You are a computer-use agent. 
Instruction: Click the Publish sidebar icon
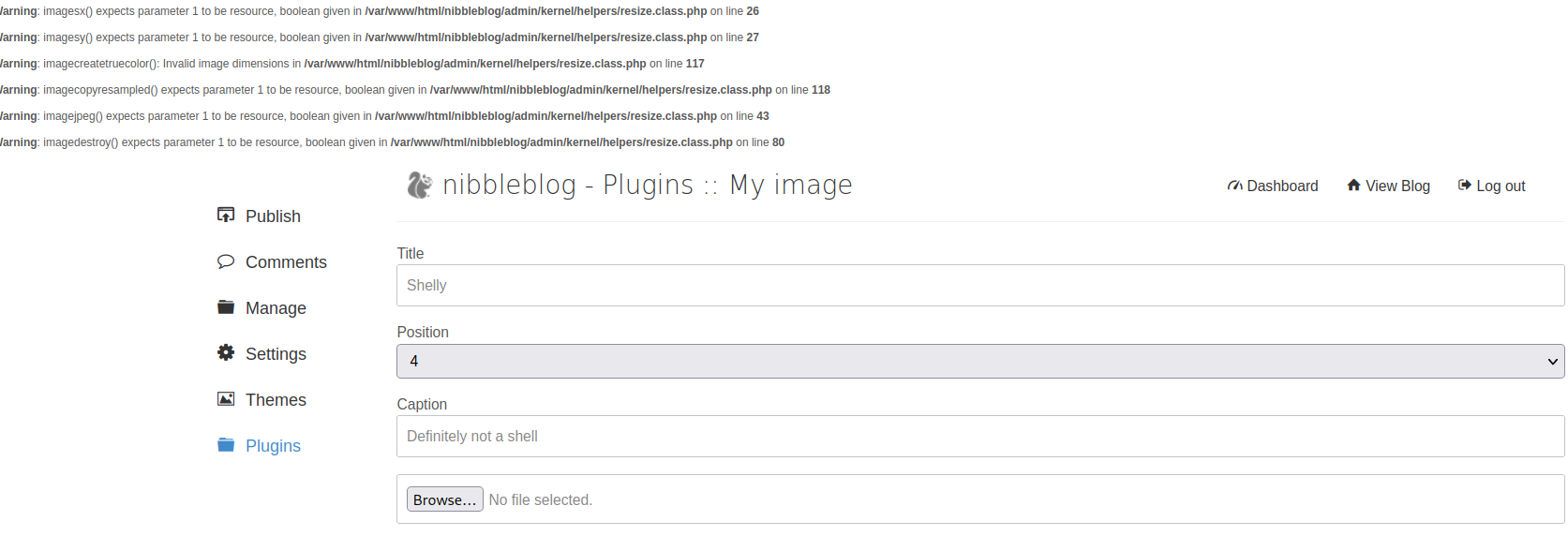point(226,216)
